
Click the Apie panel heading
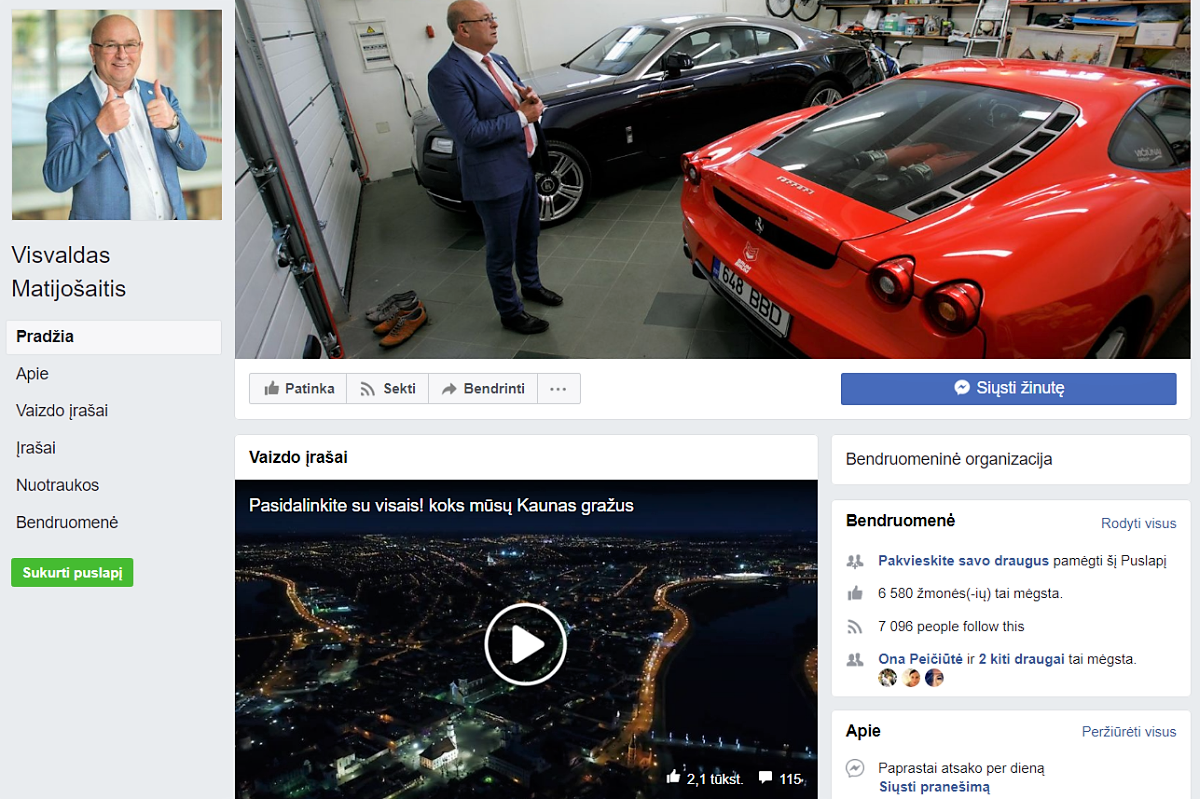[863, 731]
